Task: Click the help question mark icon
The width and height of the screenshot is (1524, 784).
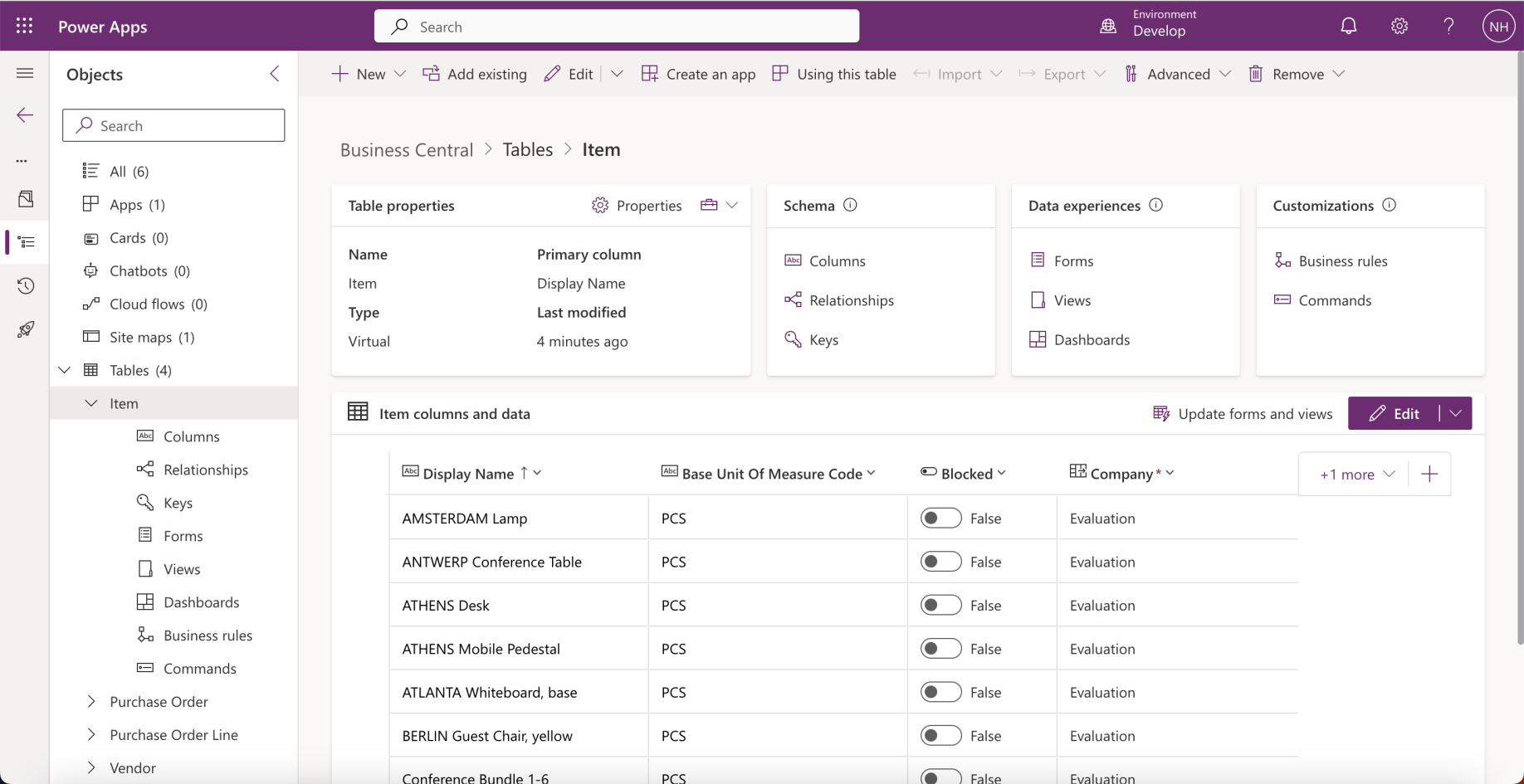Action: 1448,27
